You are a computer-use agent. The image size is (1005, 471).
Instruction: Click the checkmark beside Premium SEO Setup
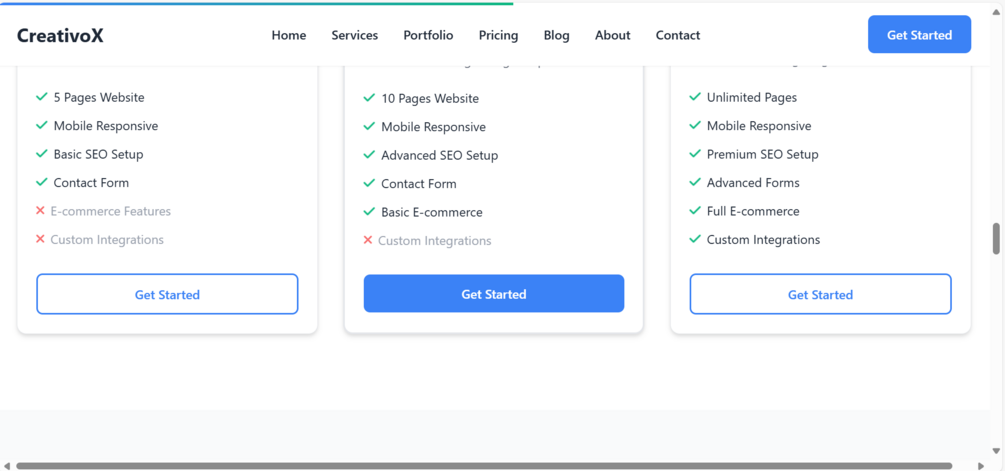tap(695, 154)
